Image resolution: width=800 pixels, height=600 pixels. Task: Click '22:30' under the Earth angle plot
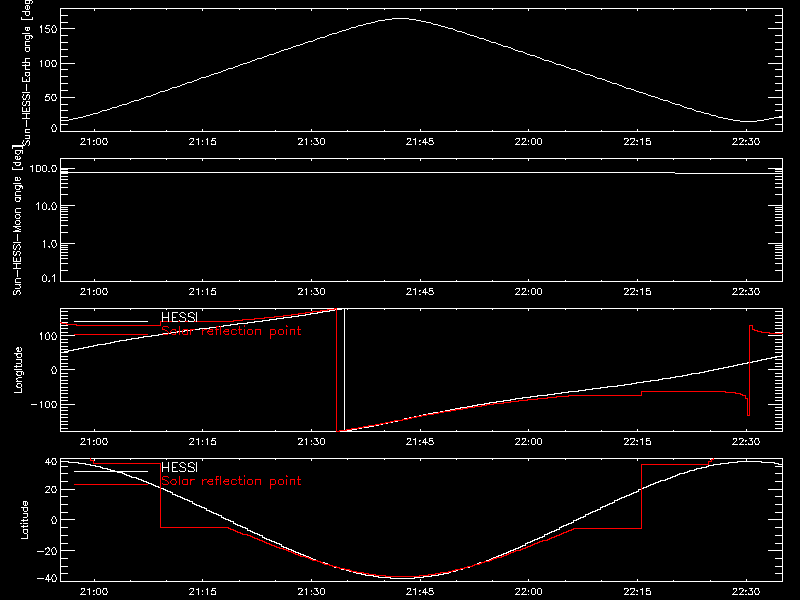pos(746,142)
